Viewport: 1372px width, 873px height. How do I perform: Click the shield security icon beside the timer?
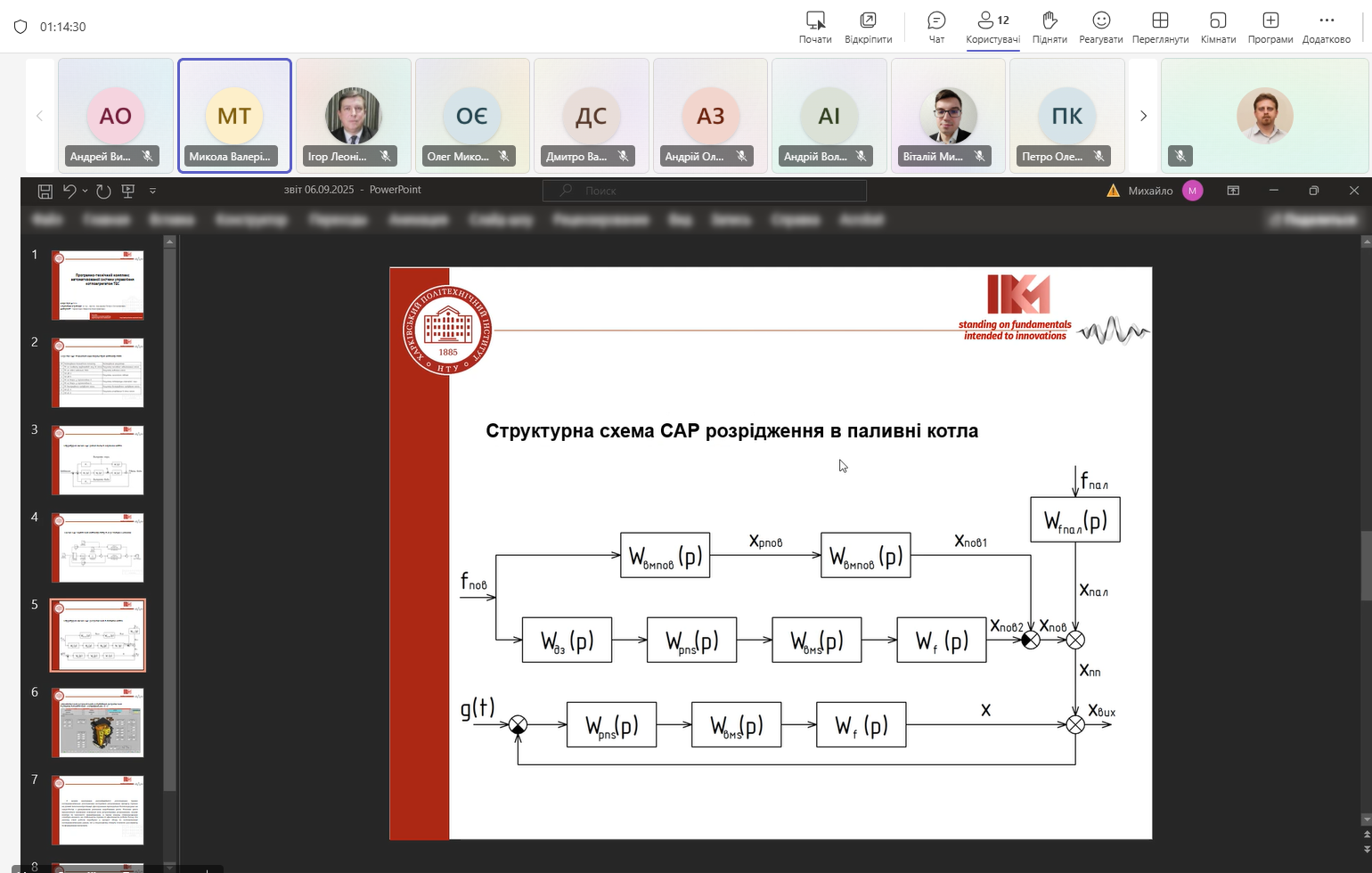pyautogui.click(x=20, y=27)
